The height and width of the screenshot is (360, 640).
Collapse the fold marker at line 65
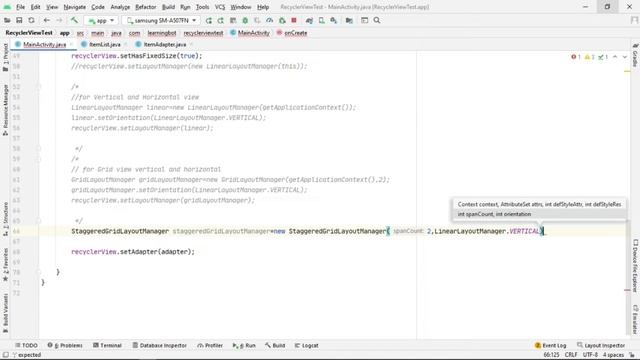click(38, 221)
